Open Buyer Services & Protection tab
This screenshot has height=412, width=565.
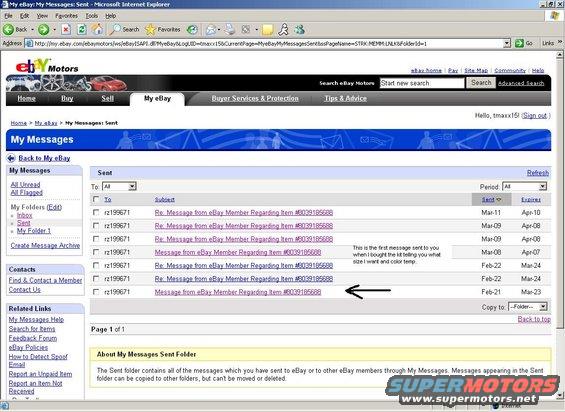pos(255,98)
